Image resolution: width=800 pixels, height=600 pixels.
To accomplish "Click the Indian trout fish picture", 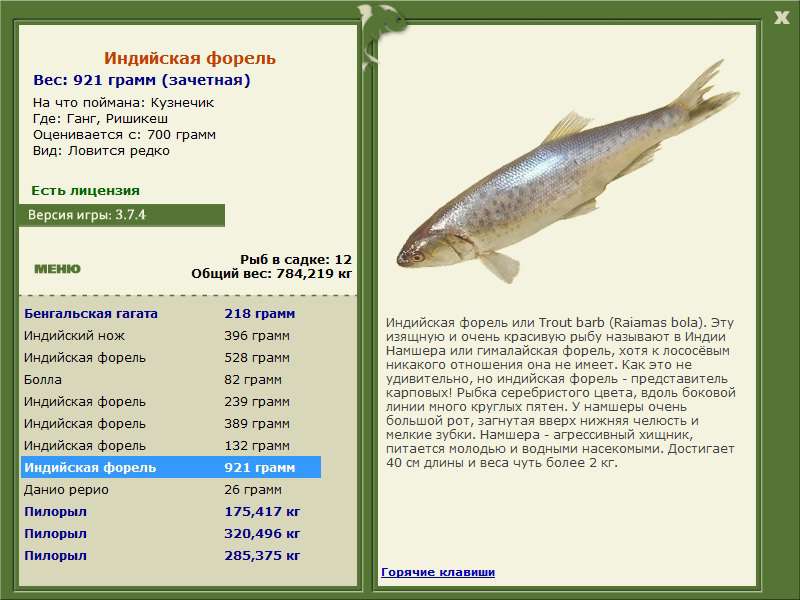I will coord(567,173).
